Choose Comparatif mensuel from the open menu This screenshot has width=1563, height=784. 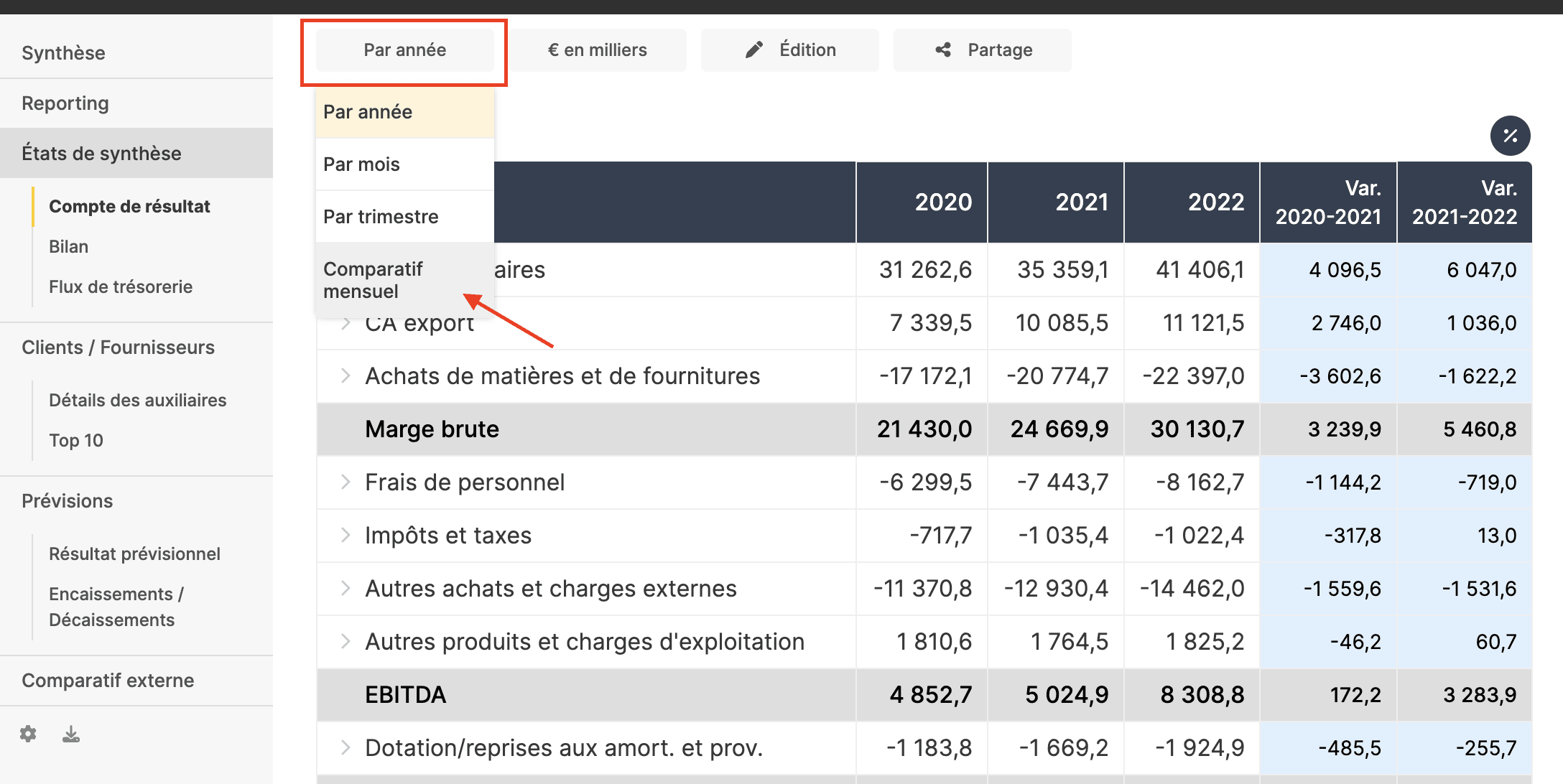coord(373,280)
